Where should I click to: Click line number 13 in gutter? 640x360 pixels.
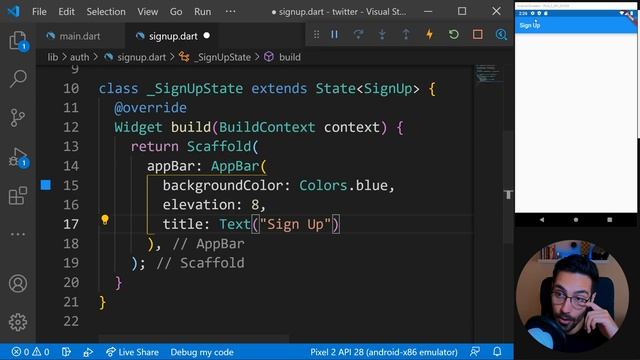click(x=71, y=147)
